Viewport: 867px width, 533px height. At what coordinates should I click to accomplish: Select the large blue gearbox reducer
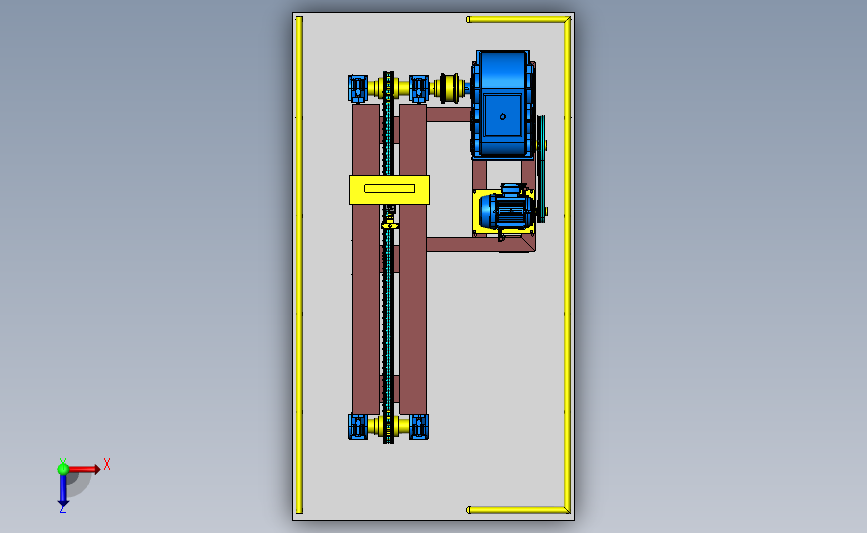tap(502, 104)
